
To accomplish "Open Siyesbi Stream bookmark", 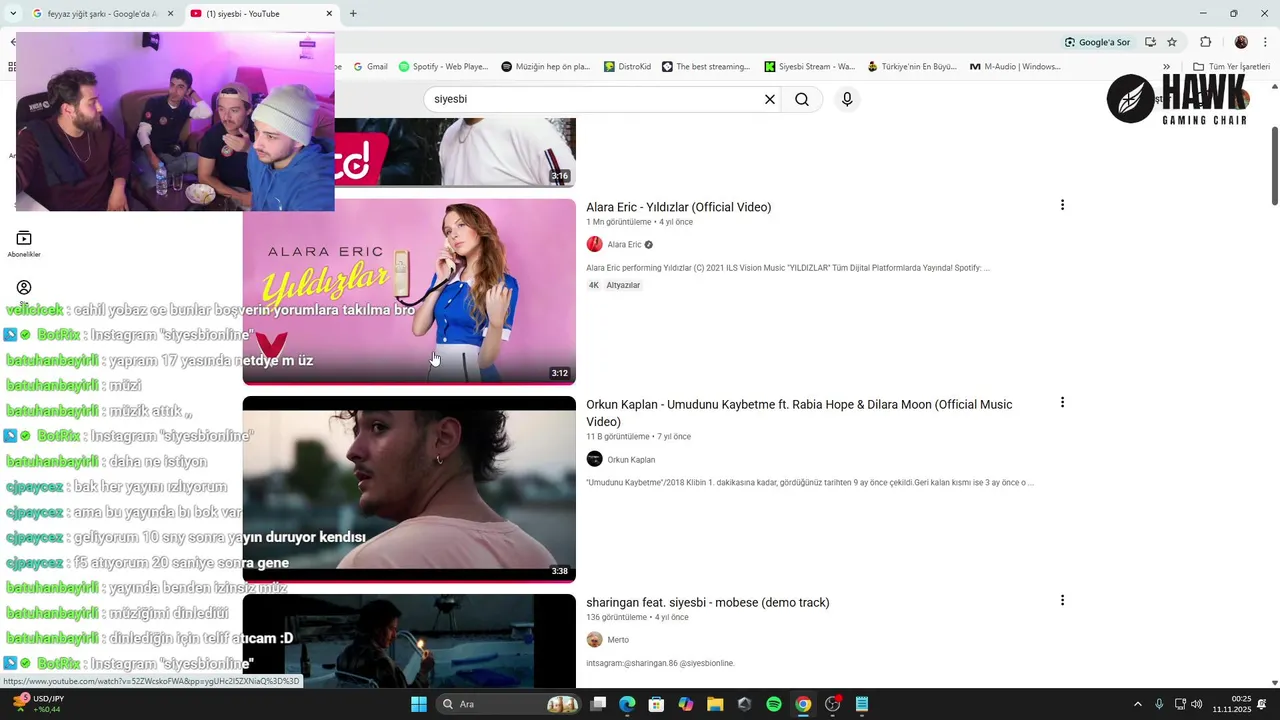I will click(x=810, y=67).
